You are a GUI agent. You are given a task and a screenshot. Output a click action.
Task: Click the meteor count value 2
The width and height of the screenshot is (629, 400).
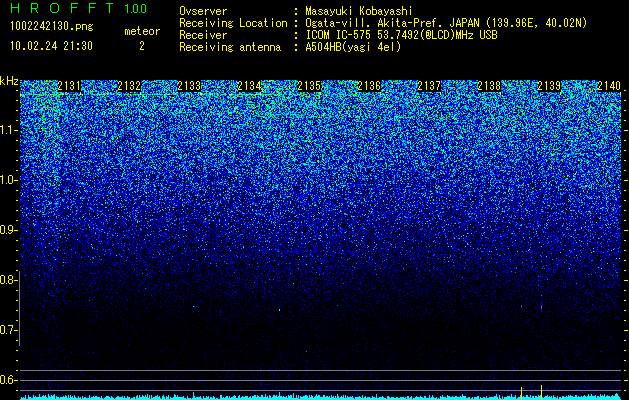[x=142, y=46]
